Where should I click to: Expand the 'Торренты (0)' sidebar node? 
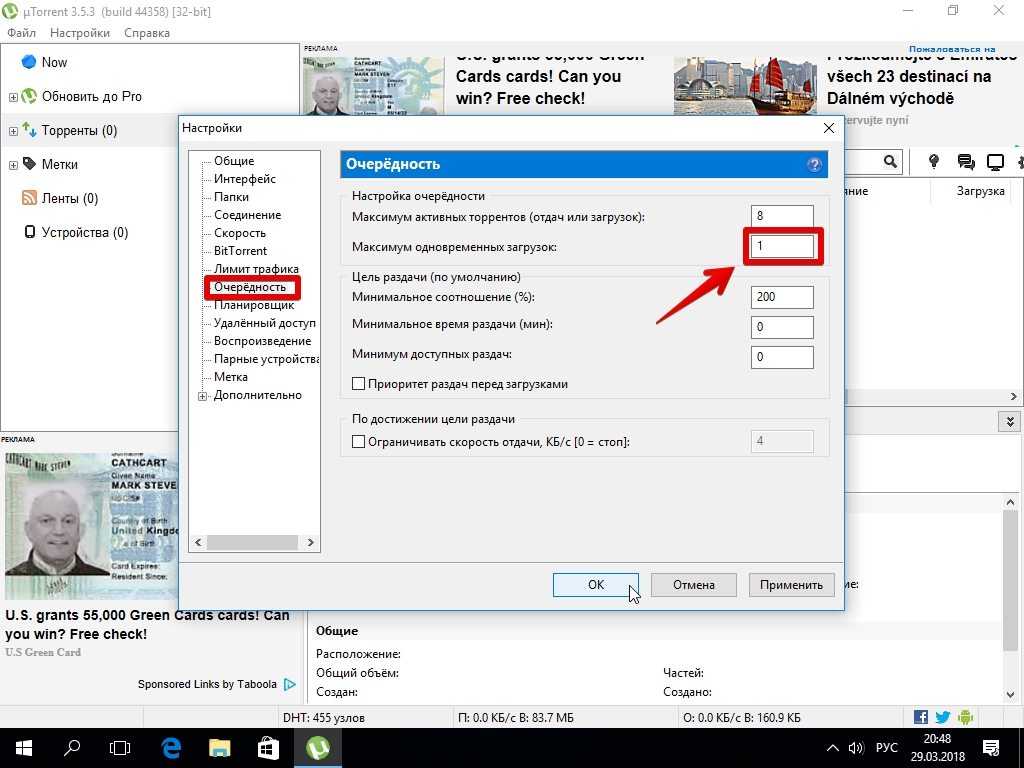13,131
